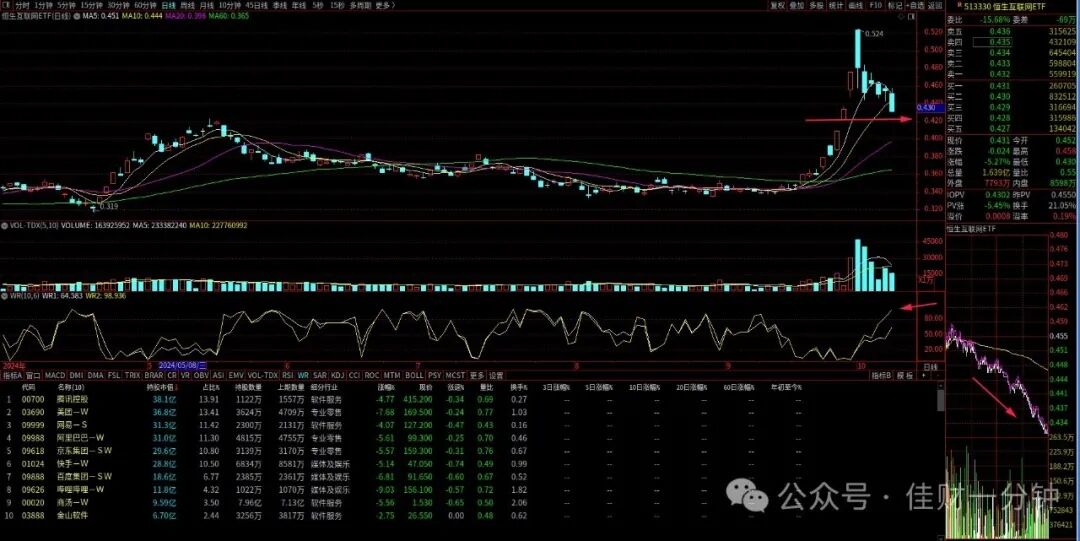Open the F10 company info
This screenshot has width=1080, height=541.
[875, 5]
